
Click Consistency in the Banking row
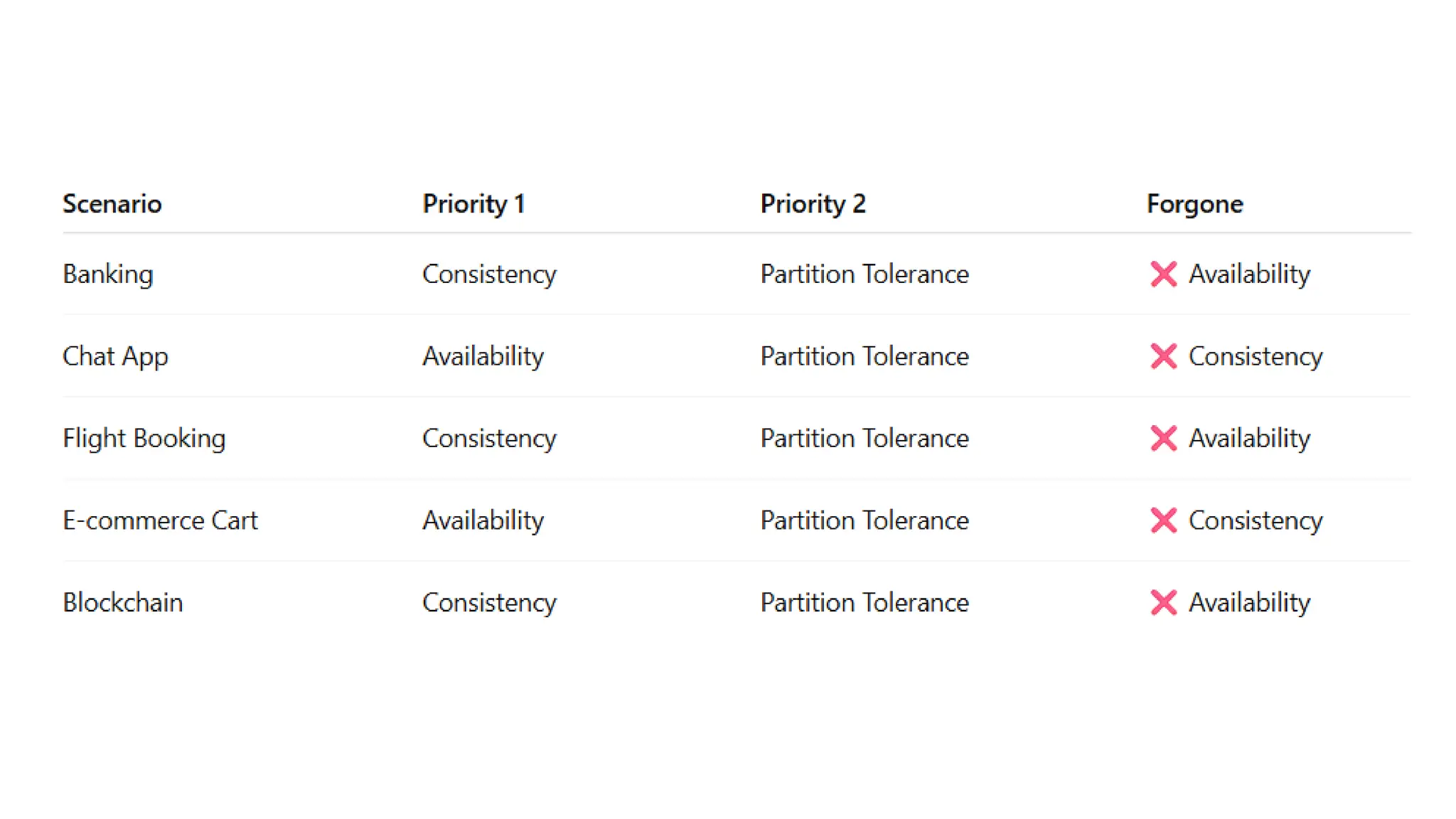point(489,274)
